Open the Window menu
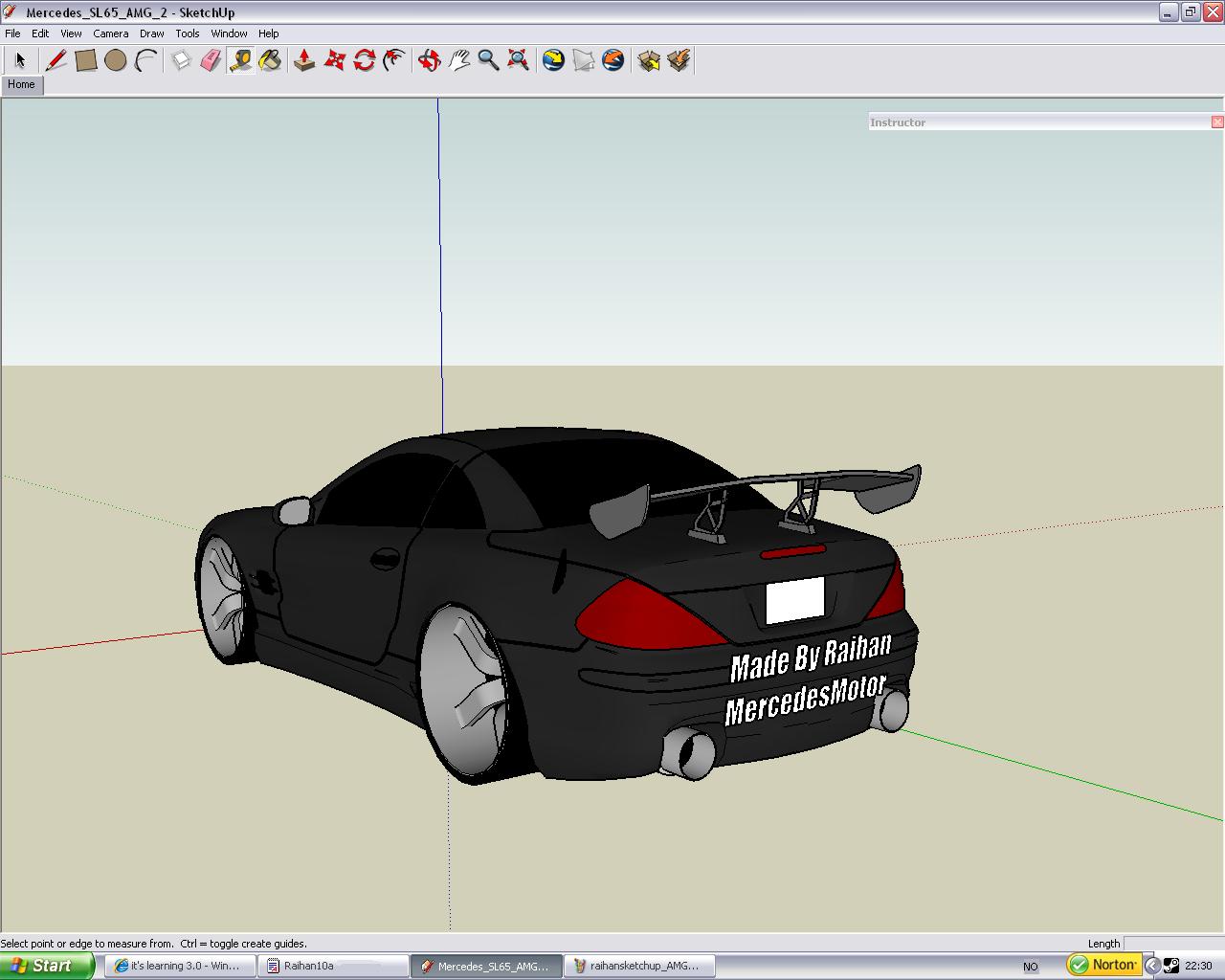 230,33
